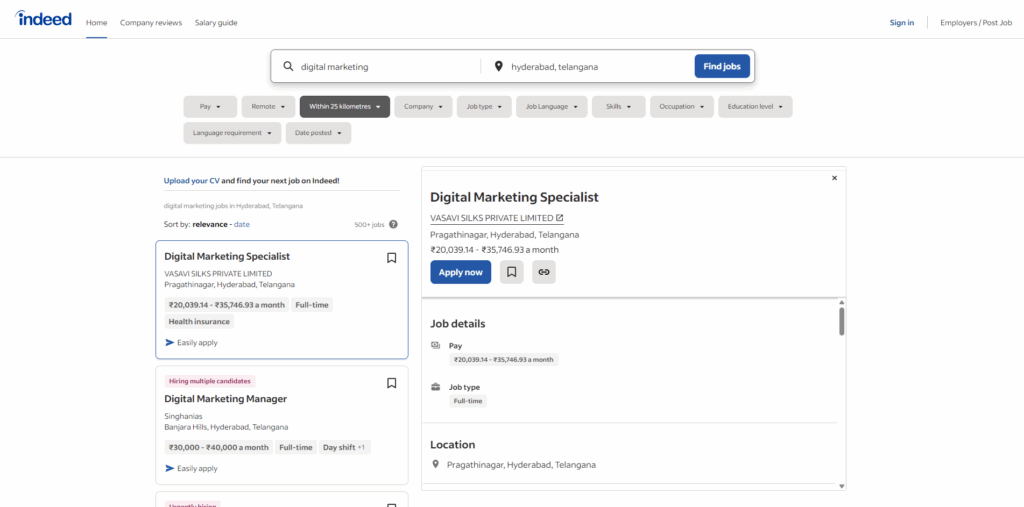Click the Find jobs button
The width and height of the screenshot is (1024, 507).
pyautogui.click(x=722, y=66)
